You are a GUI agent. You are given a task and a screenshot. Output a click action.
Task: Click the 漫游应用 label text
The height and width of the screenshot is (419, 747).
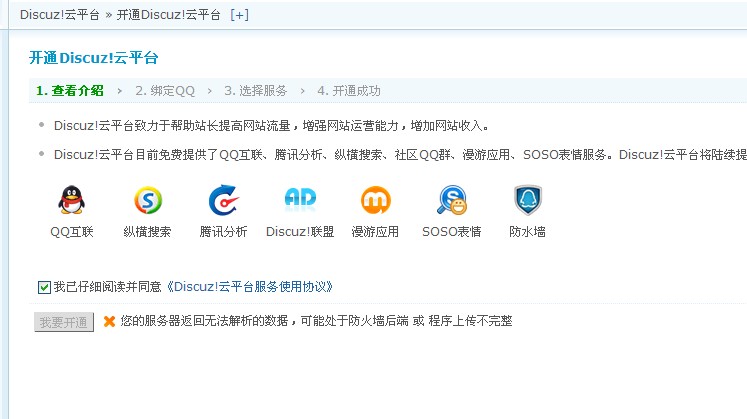[x=375, y=232]
